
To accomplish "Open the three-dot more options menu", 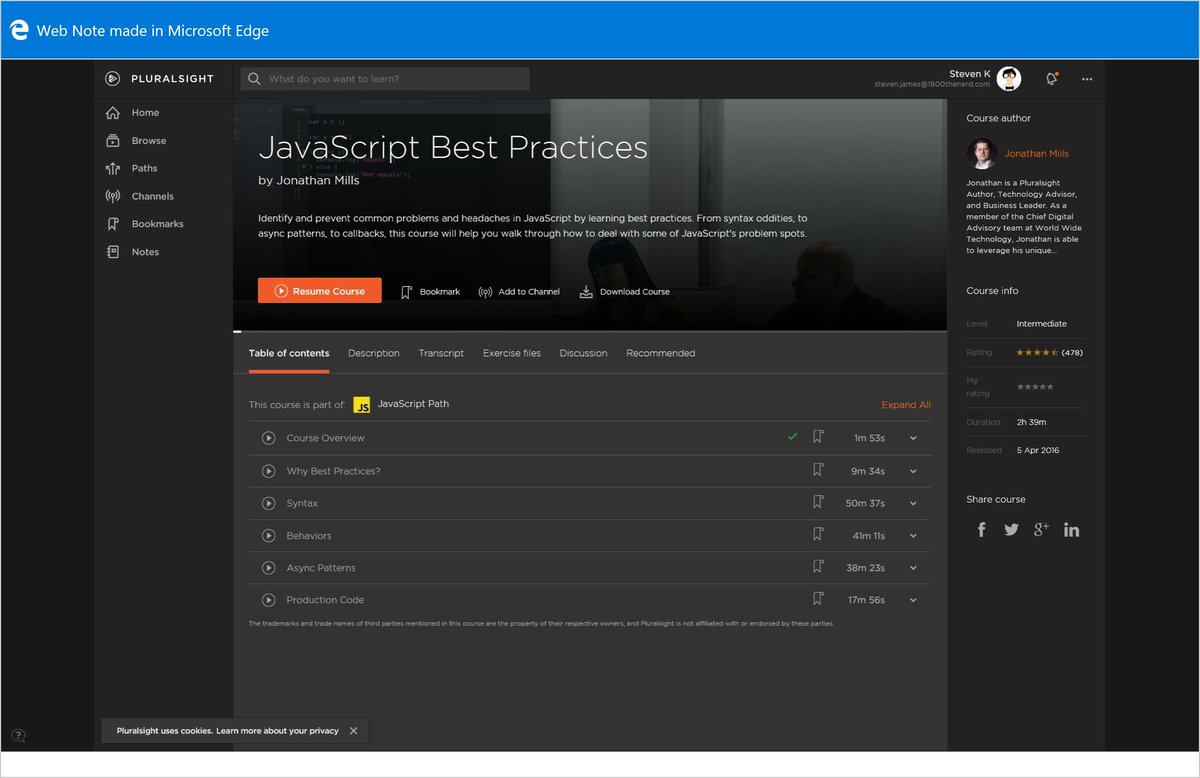I will coord(1087,79).
